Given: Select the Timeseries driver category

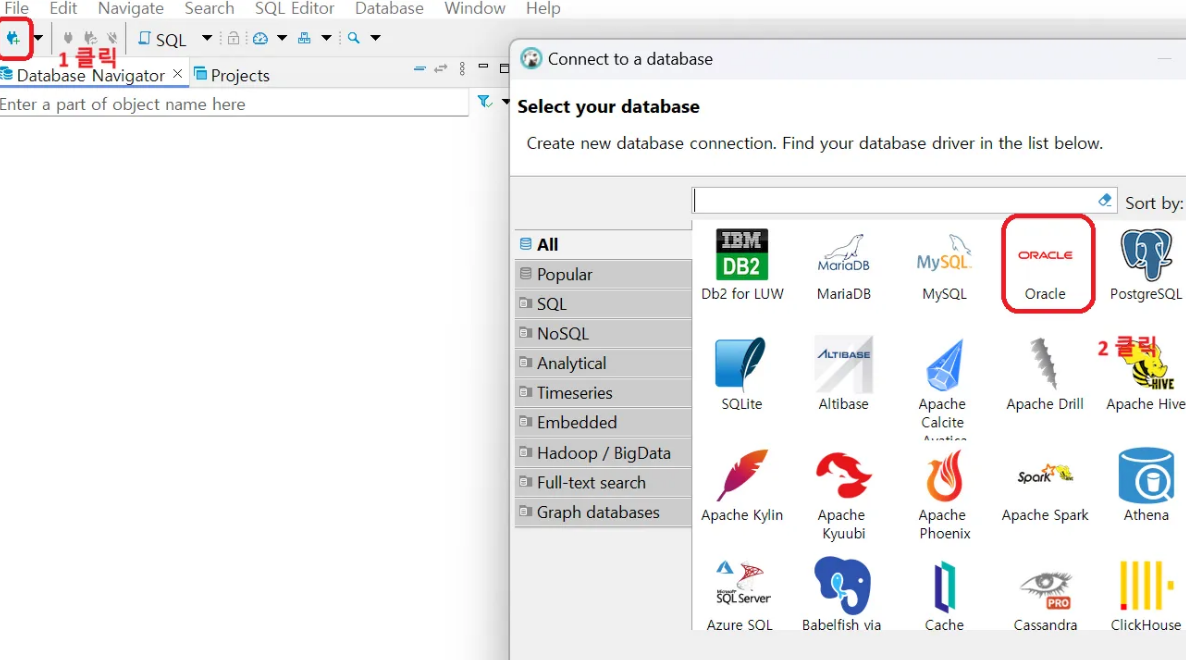Looking at the screenshot, I should pyautogui.click(x=603, y=392).
